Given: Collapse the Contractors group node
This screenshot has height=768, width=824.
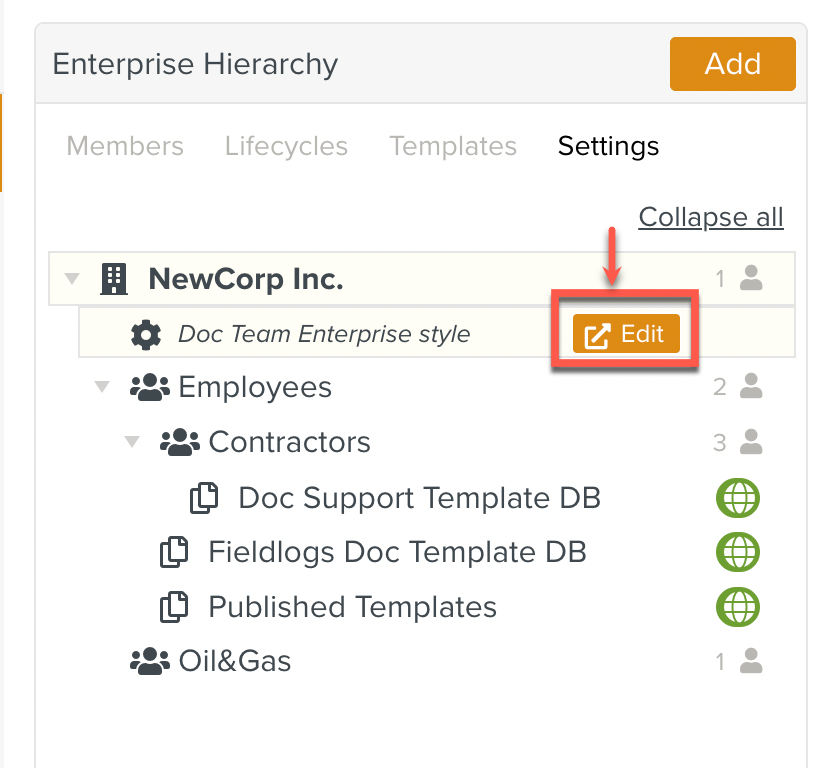Looking at the screenshot, I should [132, 443].
